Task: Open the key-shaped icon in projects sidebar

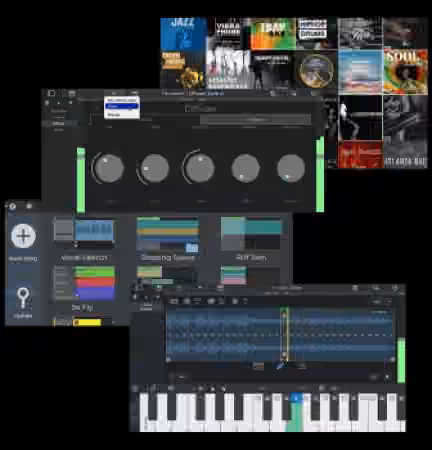Action: (23, 298)
